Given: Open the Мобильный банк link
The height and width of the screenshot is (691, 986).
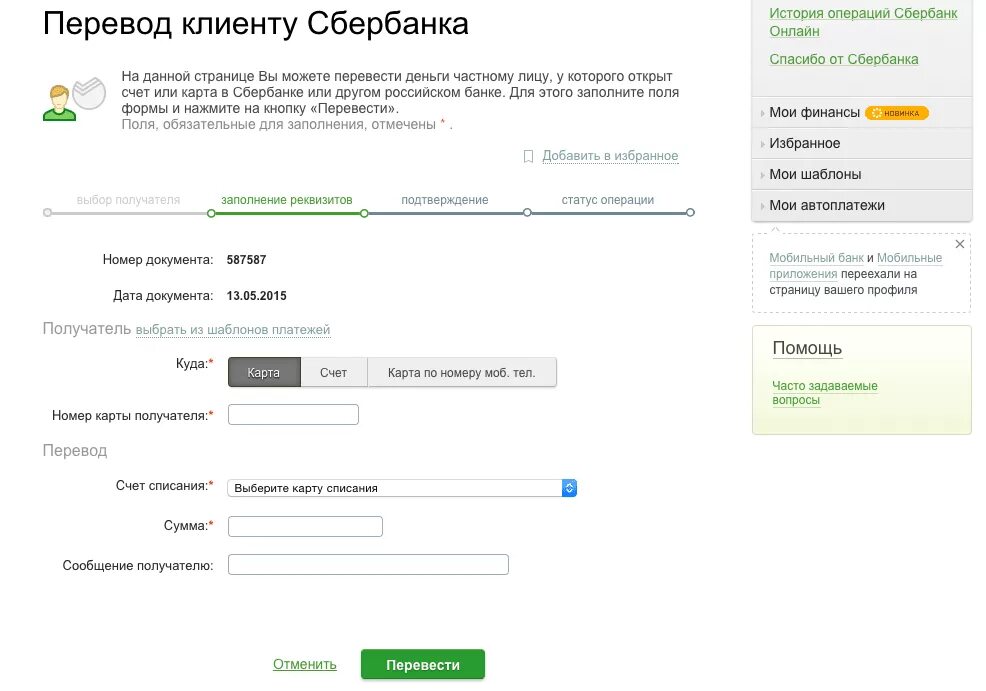Looking at the screenshot, I should click(x=816, y=258).
